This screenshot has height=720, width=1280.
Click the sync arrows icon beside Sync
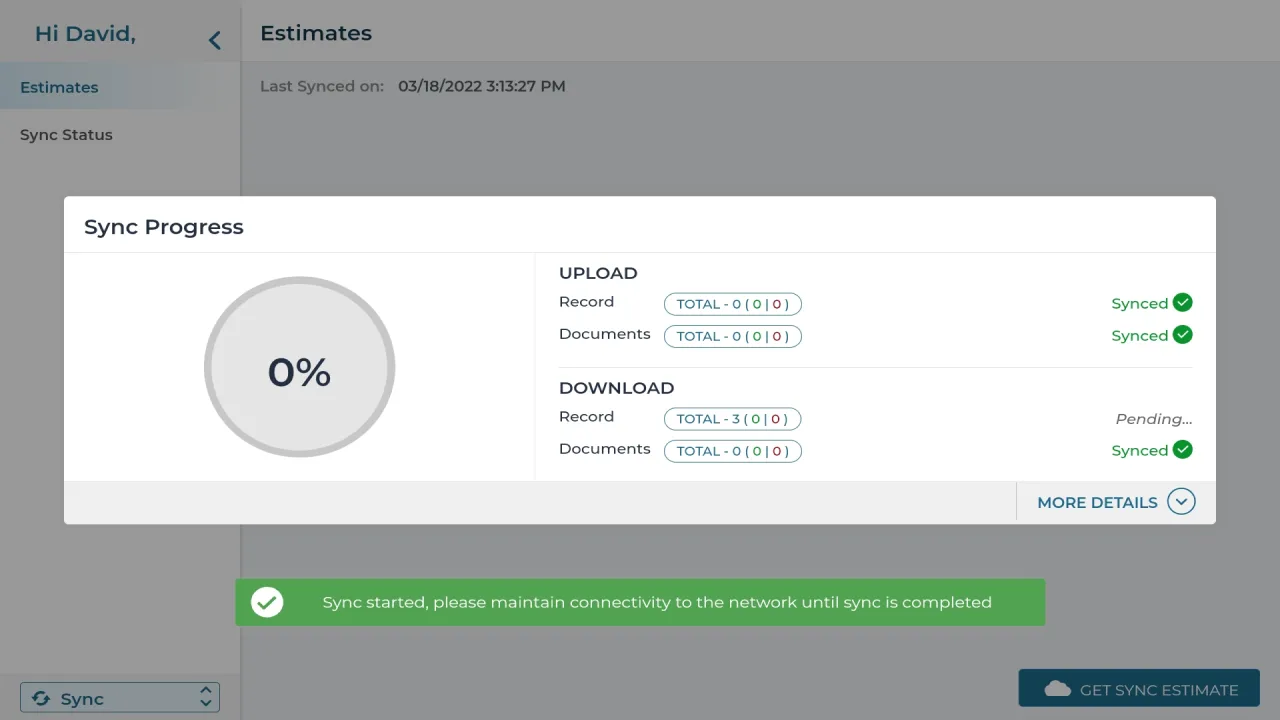[x=41, y=698]
